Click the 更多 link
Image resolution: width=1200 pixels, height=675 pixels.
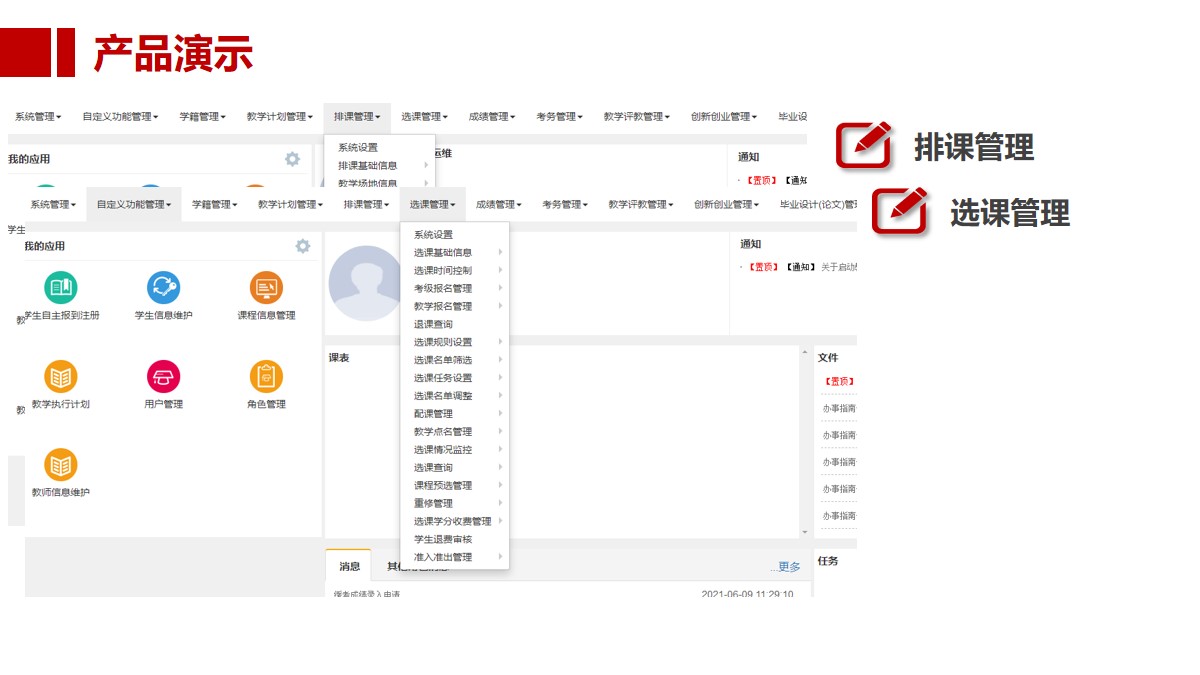(789, 567)
